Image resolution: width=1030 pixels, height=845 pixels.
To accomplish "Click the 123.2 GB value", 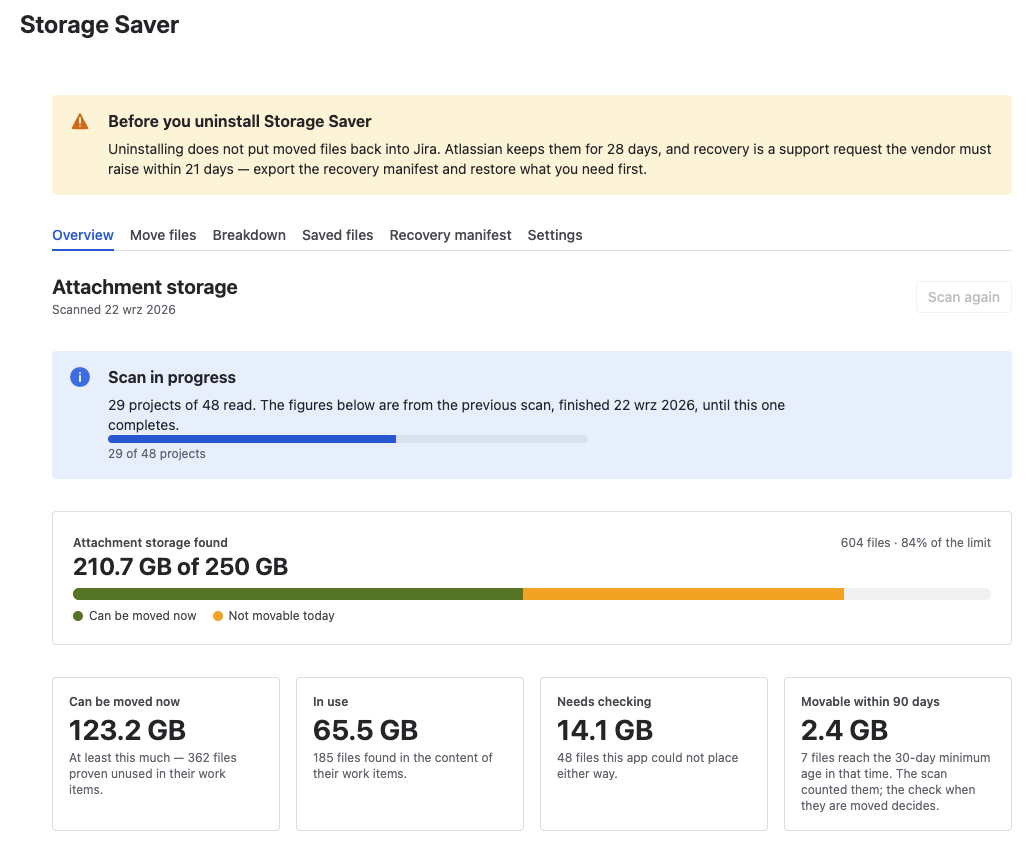I will 127,730.
